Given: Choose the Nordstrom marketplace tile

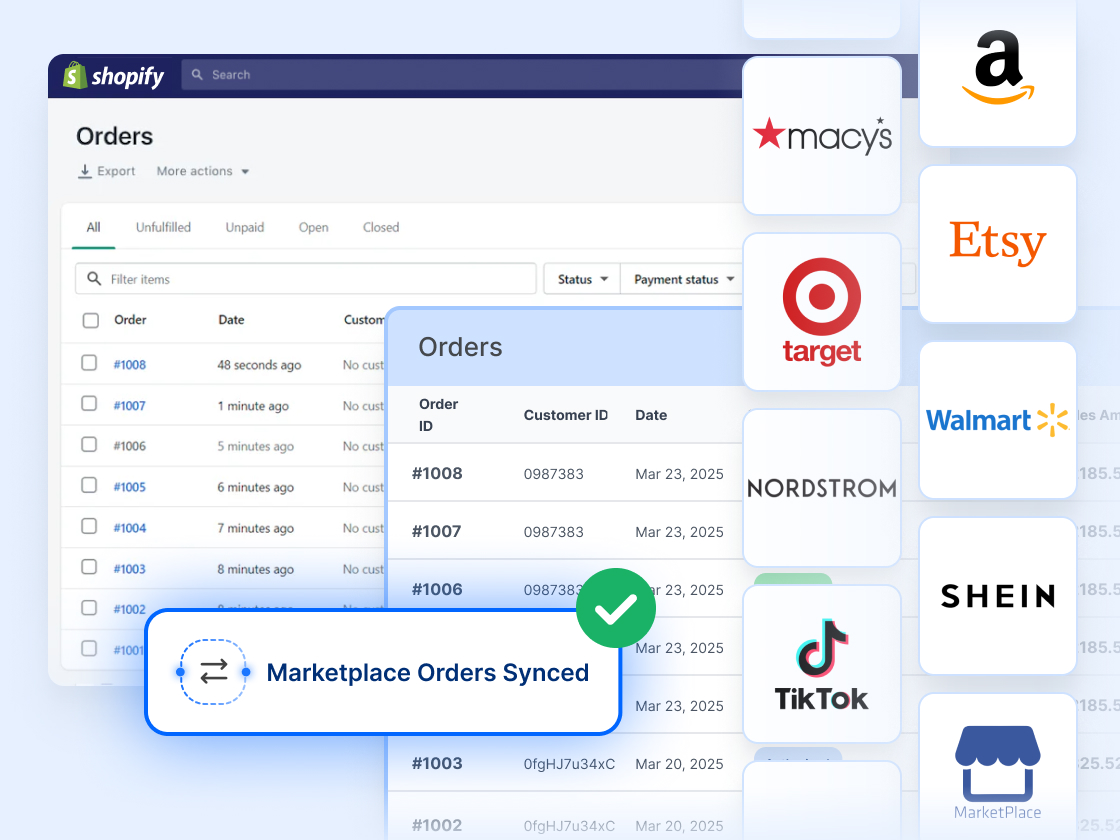Looking at the screenshot, I should (x=822, y=488).
